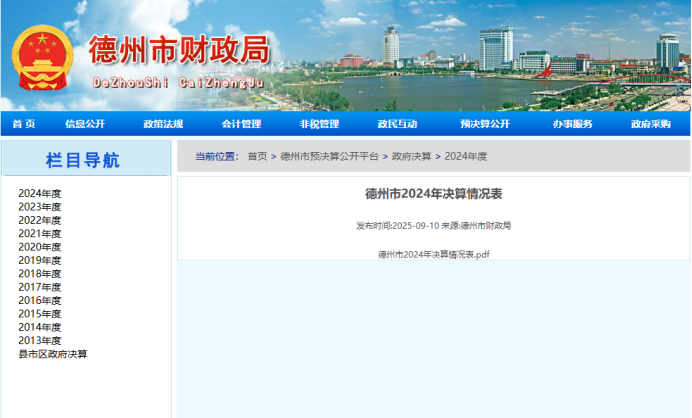692x418 pixels.
Task: Open 2016年度 in the column navigation
Action: 40,300
